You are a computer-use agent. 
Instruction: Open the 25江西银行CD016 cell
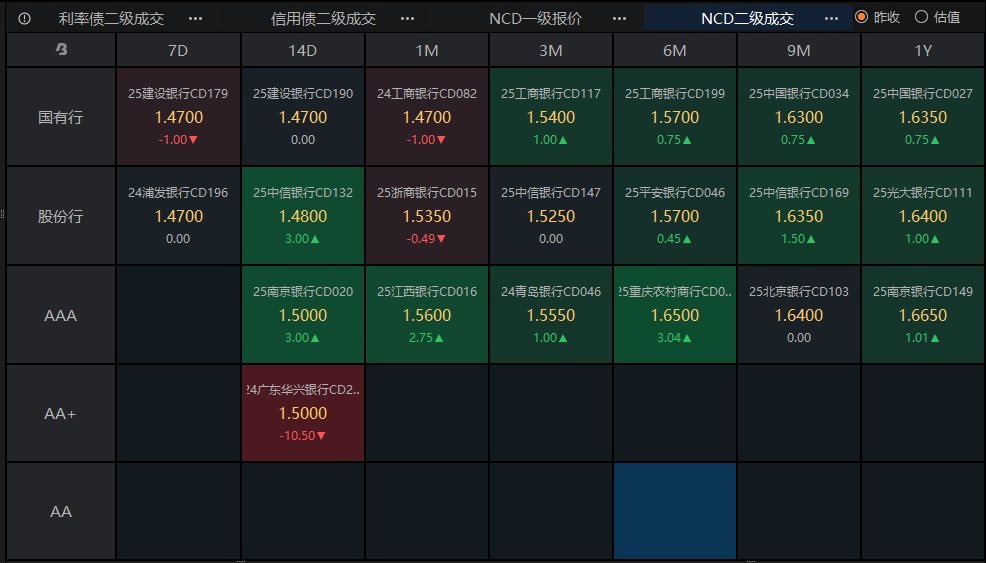point(427,314)
